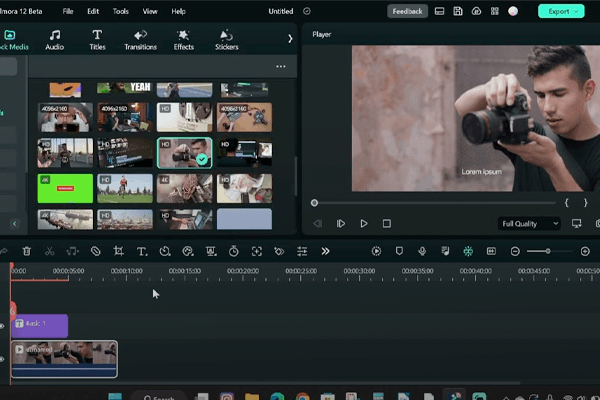Toggle visibility eye of the video track
The image size is (600, 400).
[x=2, y=358]
